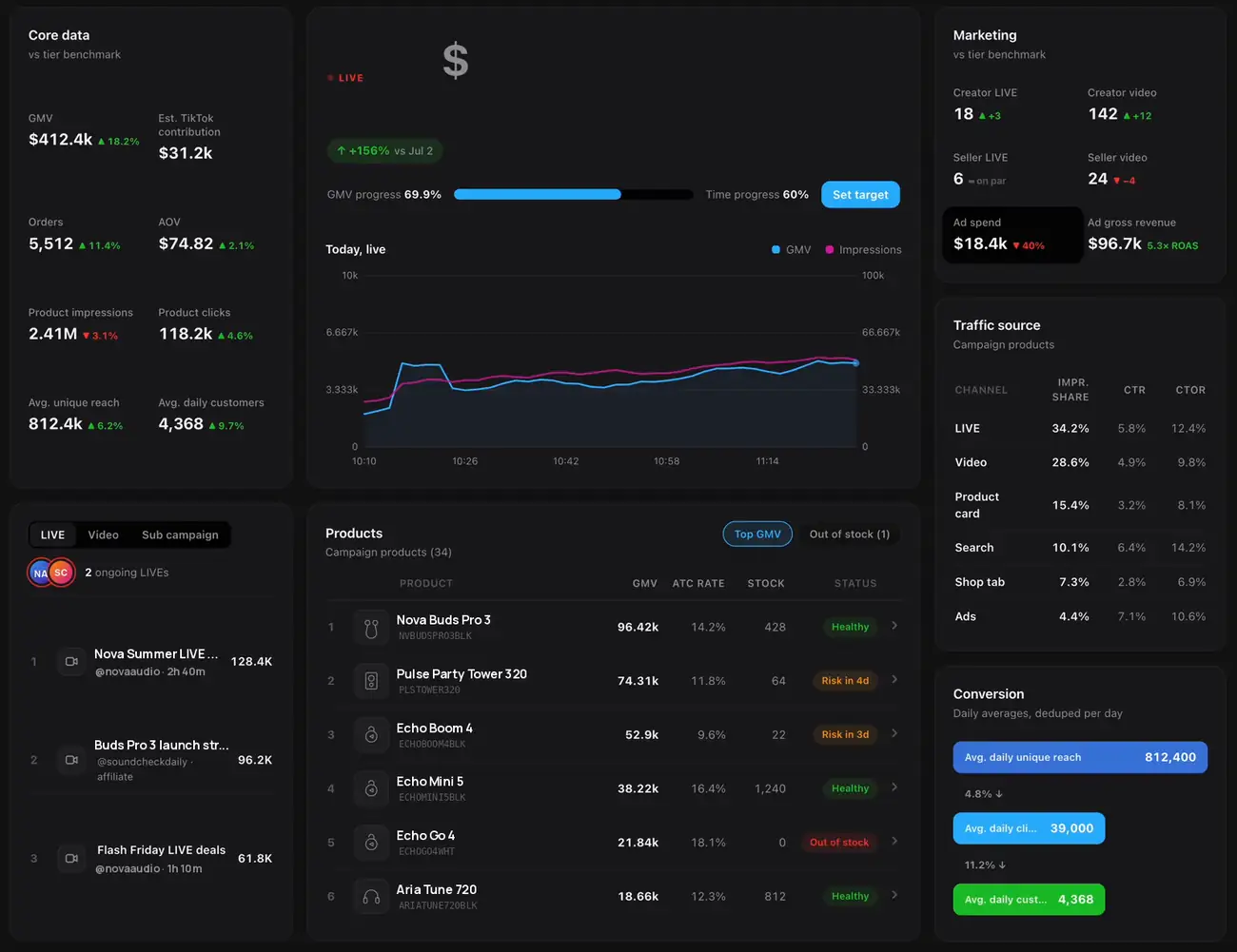Screen dimensions: 1237x952
Task: Click the Avg. daily customers funnel bar
Action: pos(1029,900)
